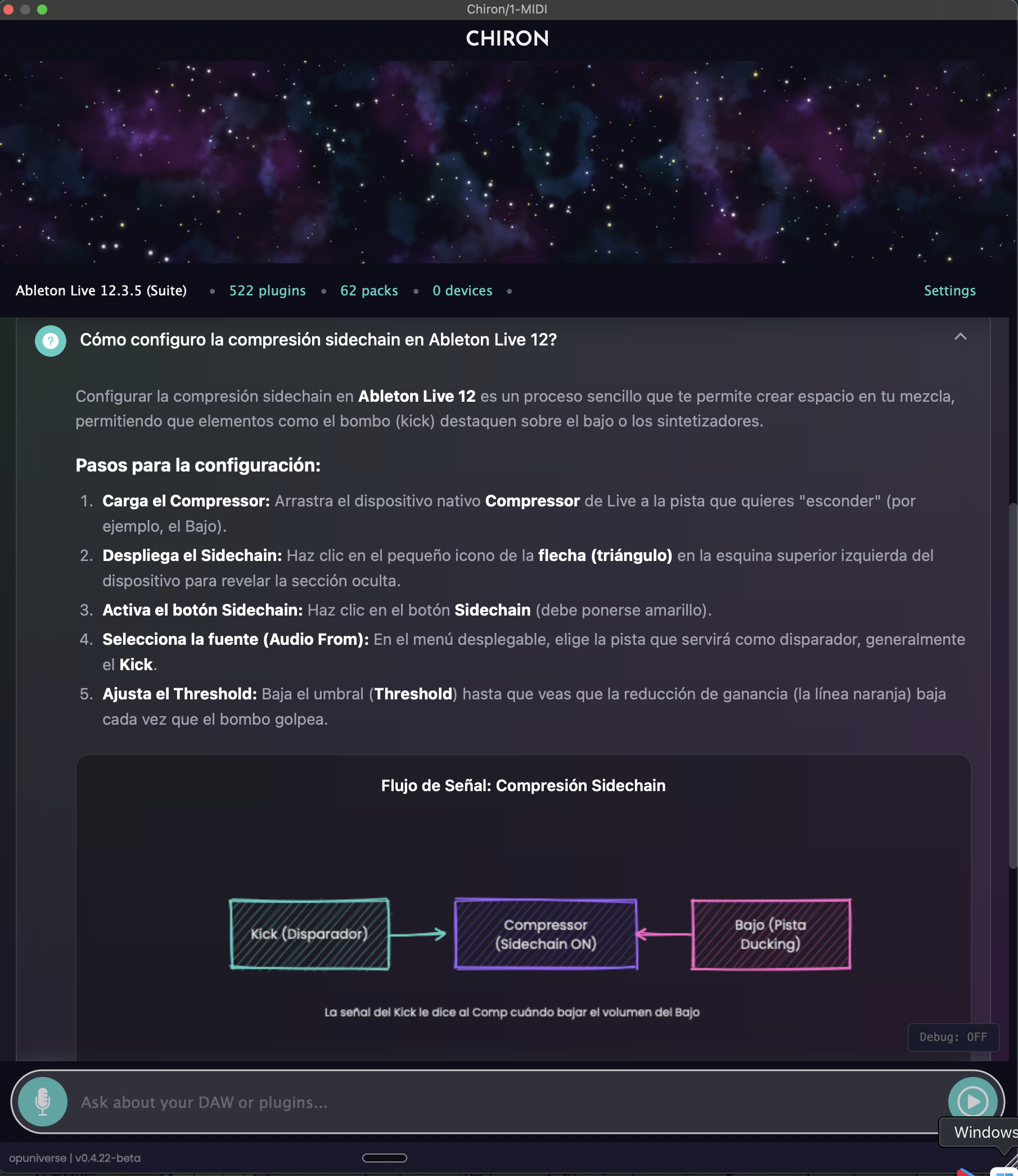Open the blue window app icon in the Dock
1018x1176 pixels.
(1006, 1173)
